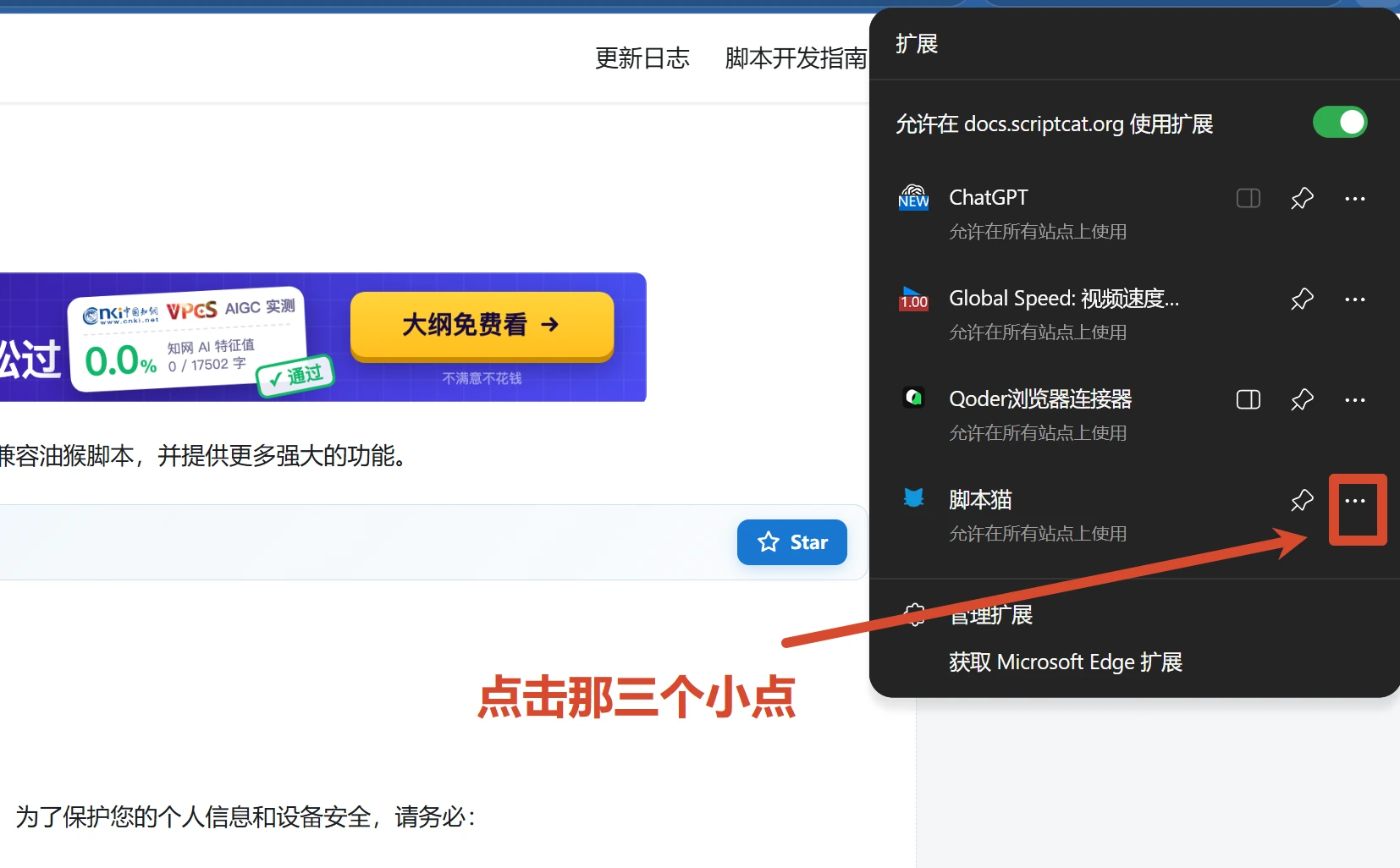1400x868 pixels.
Task: Open the 脚本开发指南 nav item
Action: point(796,58)
